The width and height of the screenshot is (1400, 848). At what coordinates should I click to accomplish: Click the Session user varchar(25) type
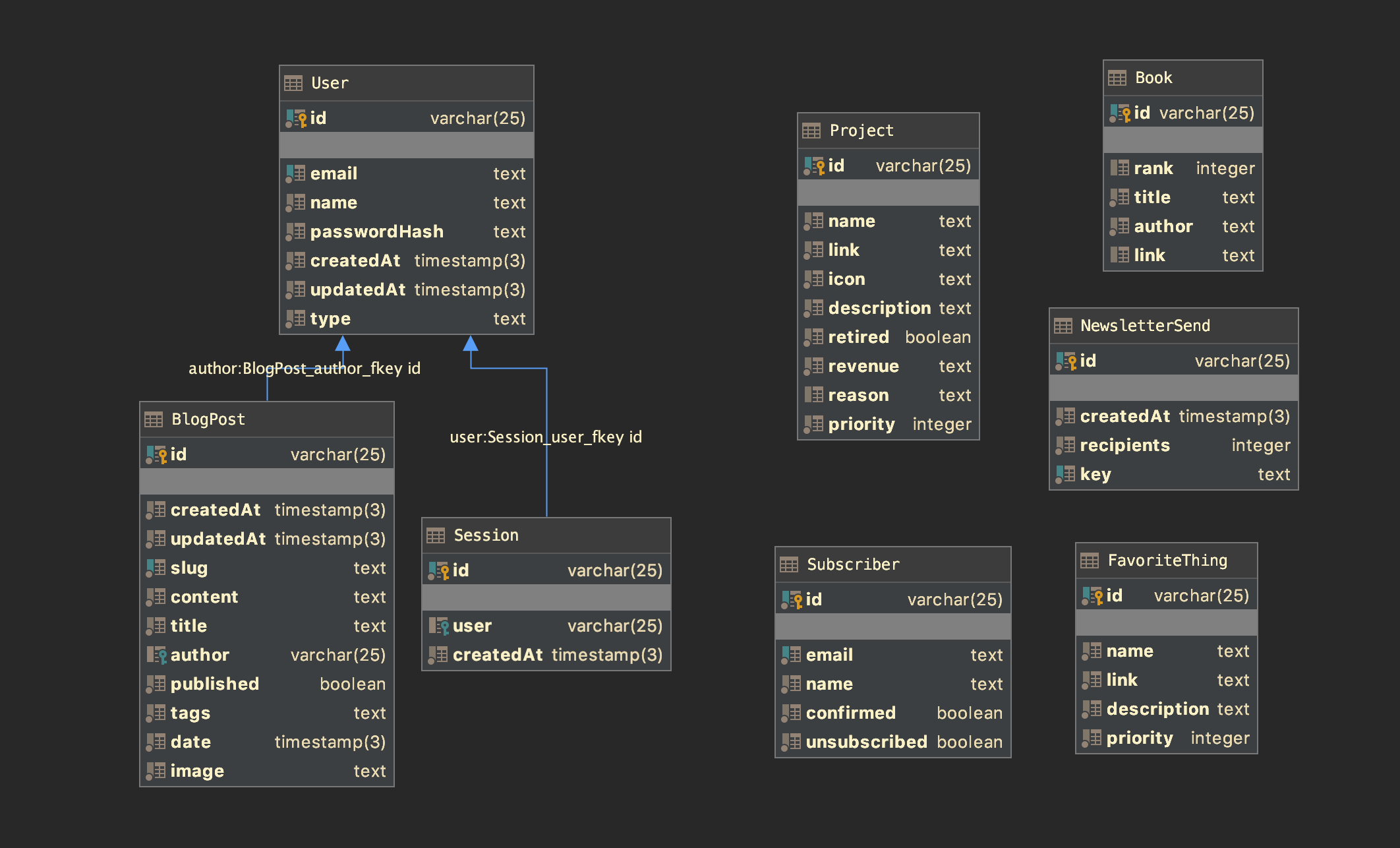coord(615,626)
